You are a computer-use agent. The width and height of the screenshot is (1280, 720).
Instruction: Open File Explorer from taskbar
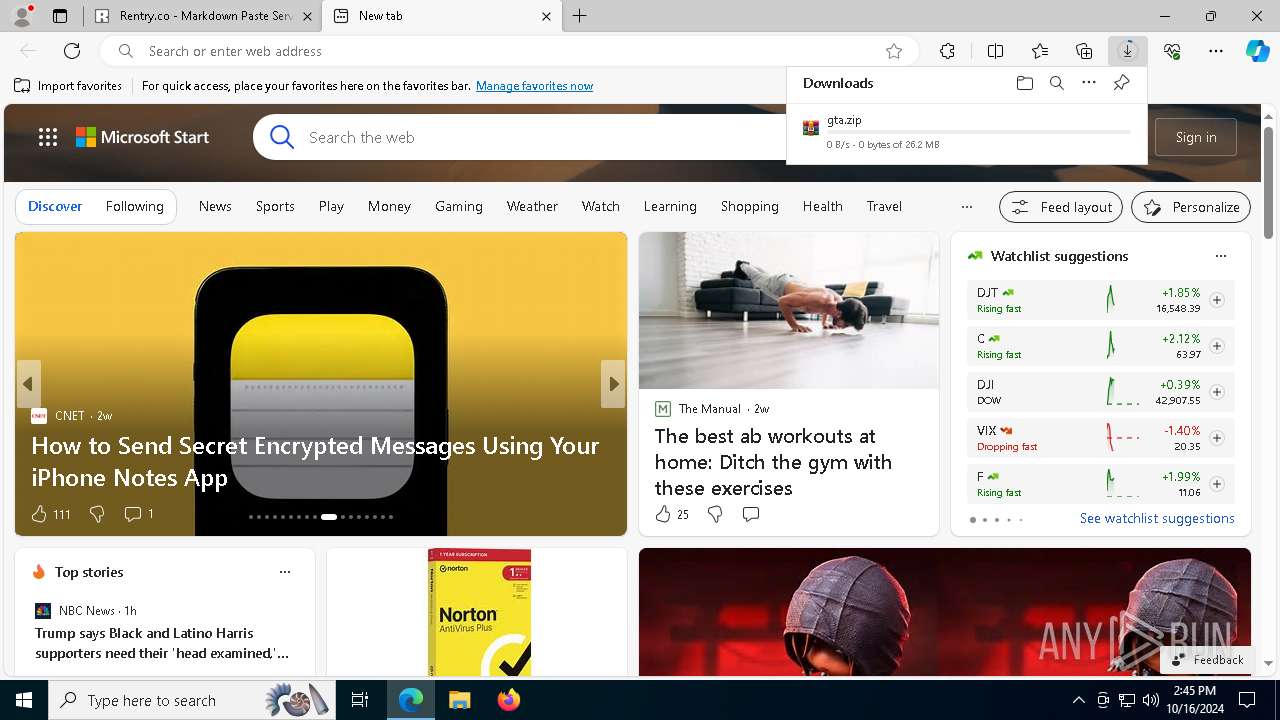click(x=459, y=700)
